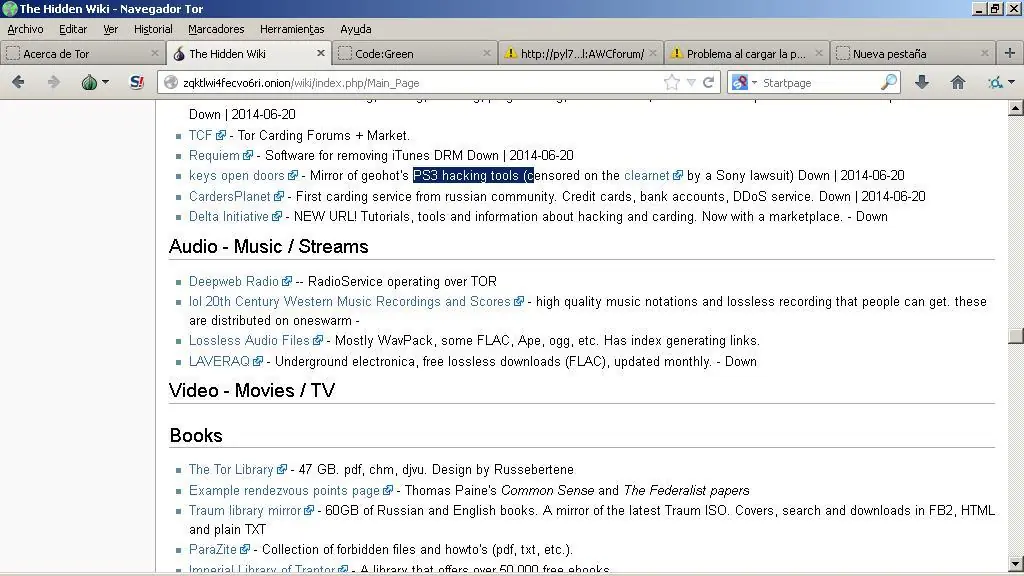The image size is (1024, 576).
Task: Open the LAVERAQ link
Action: (219, 362)
